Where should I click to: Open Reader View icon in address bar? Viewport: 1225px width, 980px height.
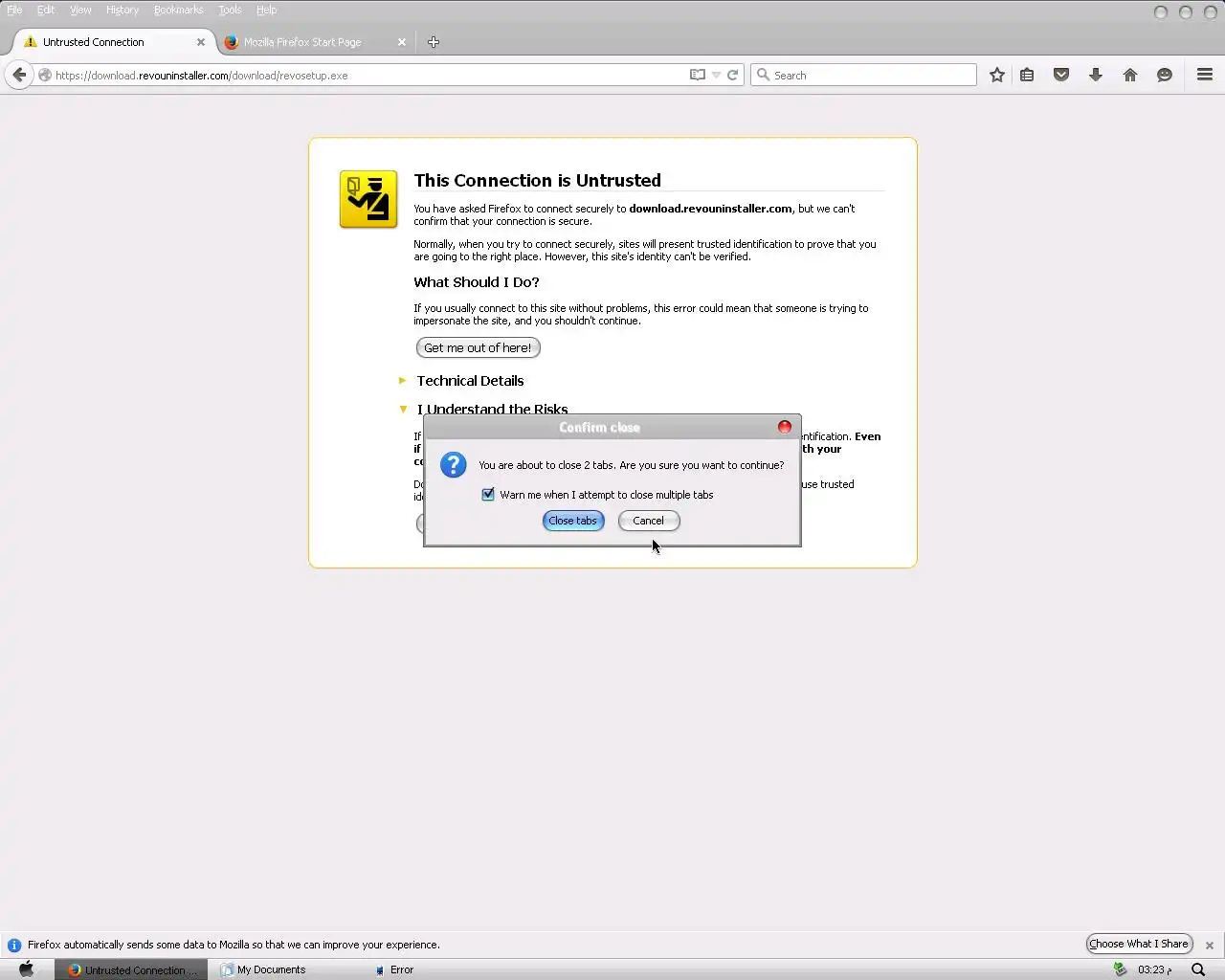tap(698, 75)
